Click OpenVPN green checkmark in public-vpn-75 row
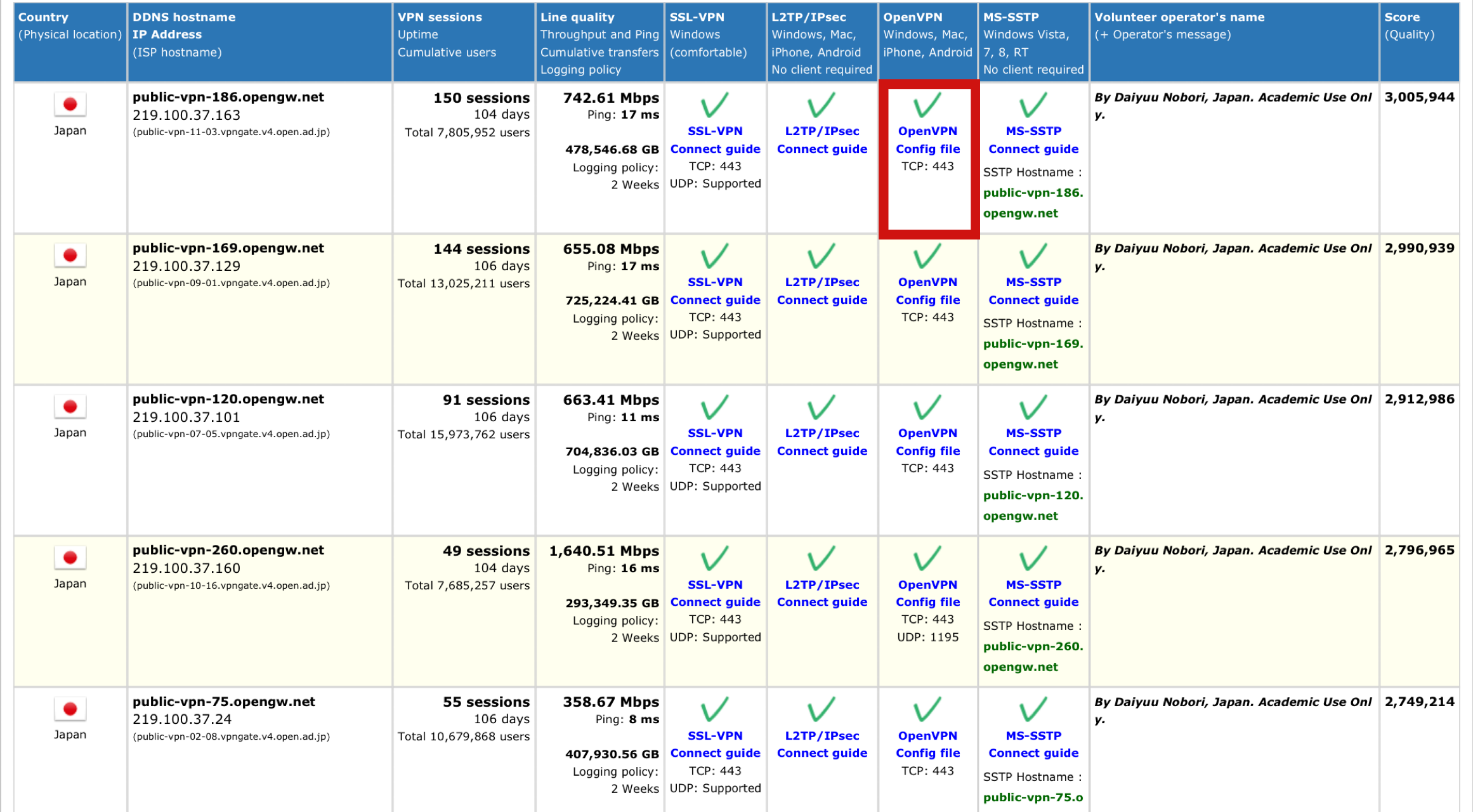 click(927, 710)
